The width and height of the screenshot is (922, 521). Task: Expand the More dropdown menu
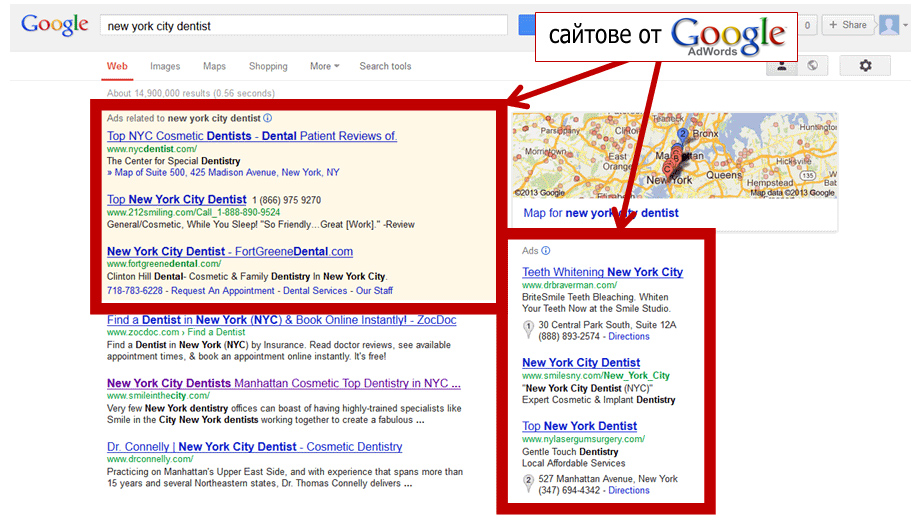click(x=325, y=66)
